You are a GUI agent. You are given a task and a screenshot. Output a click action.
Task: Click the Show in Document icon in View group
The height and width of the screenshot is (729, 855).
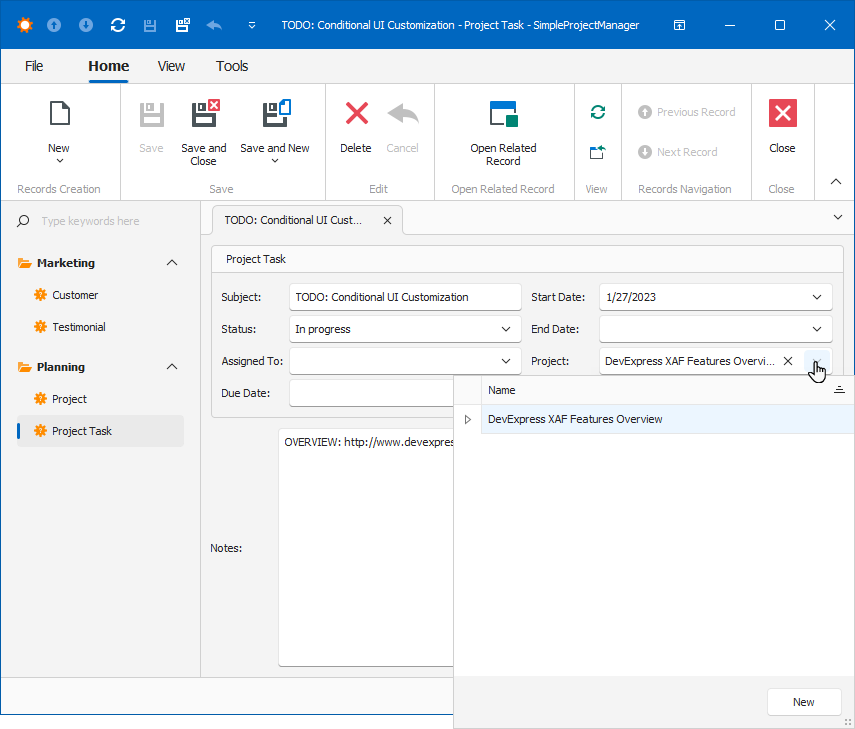(x=598, y=152)
